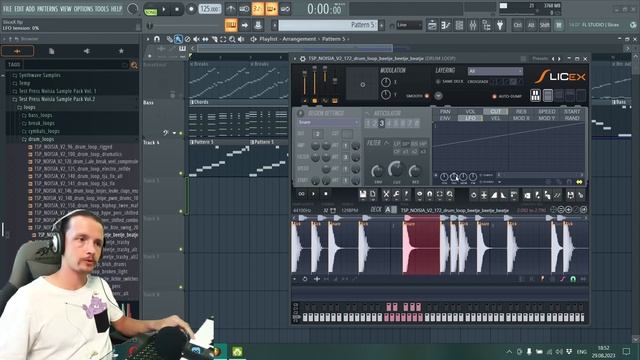
Task: Click the Slicex modulation X knob
Action: point(386,82)
